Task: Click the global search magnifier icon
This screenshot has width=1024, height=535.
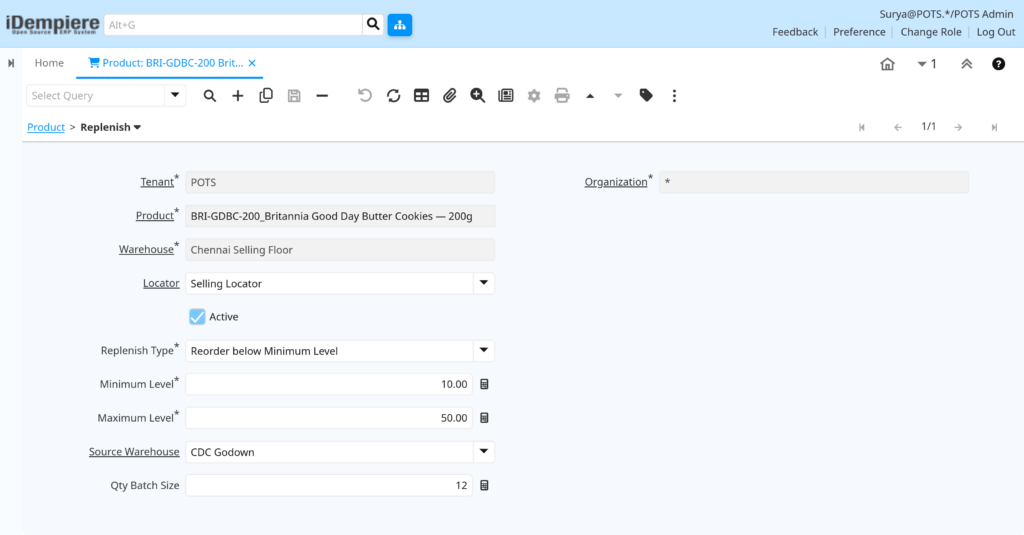Action: pos(373,25)
